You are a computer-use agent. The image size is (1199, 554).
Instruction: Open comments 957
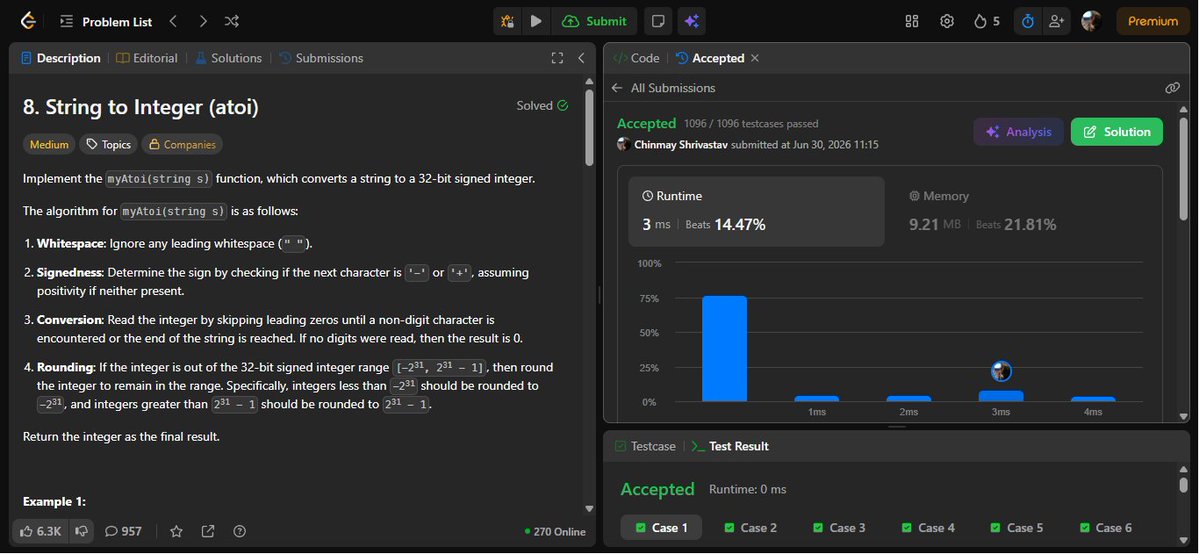(x=123, y=531)
